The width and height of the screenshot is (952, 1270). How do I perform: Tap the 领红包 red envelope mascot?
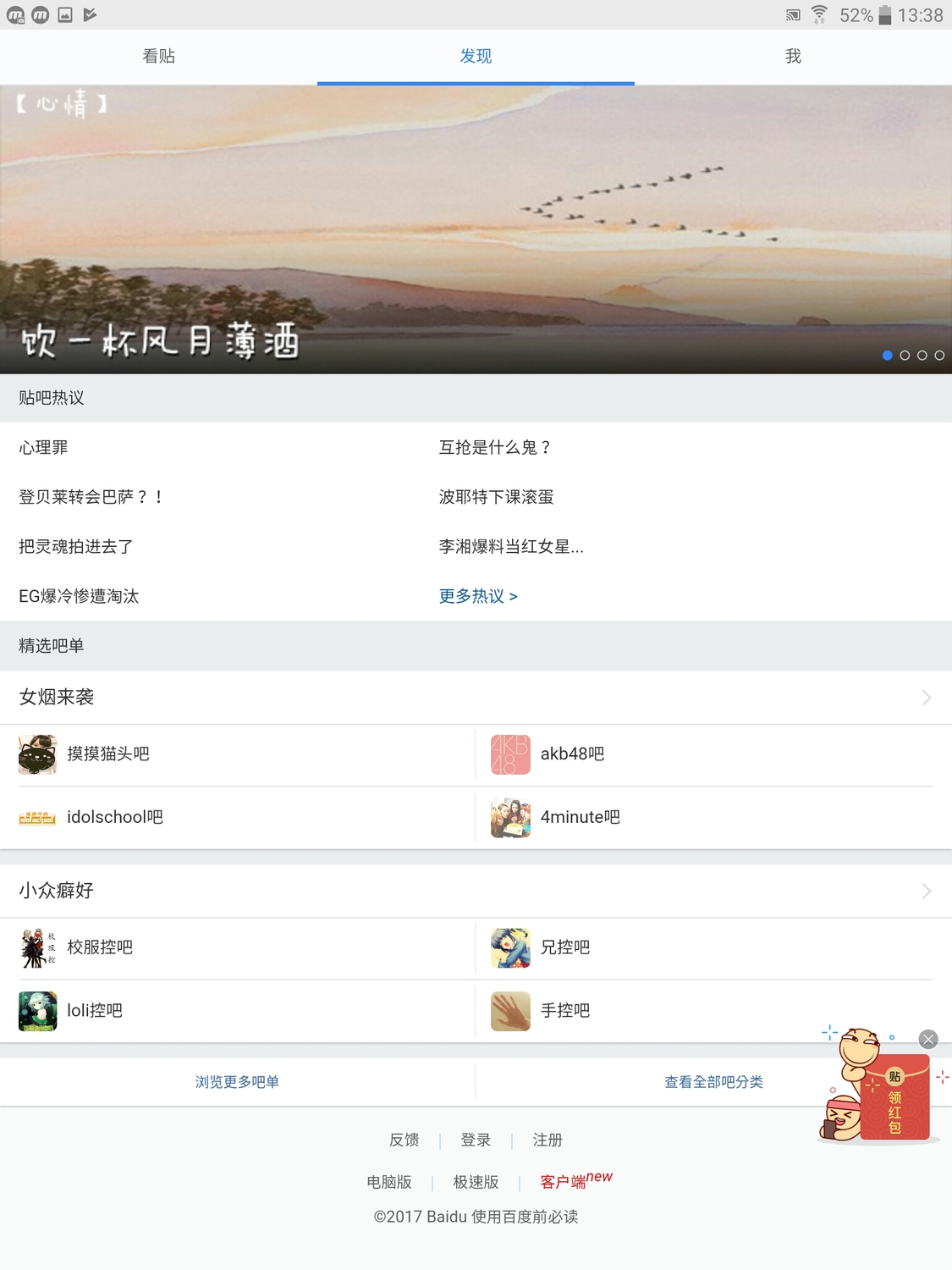[880, 1088]
